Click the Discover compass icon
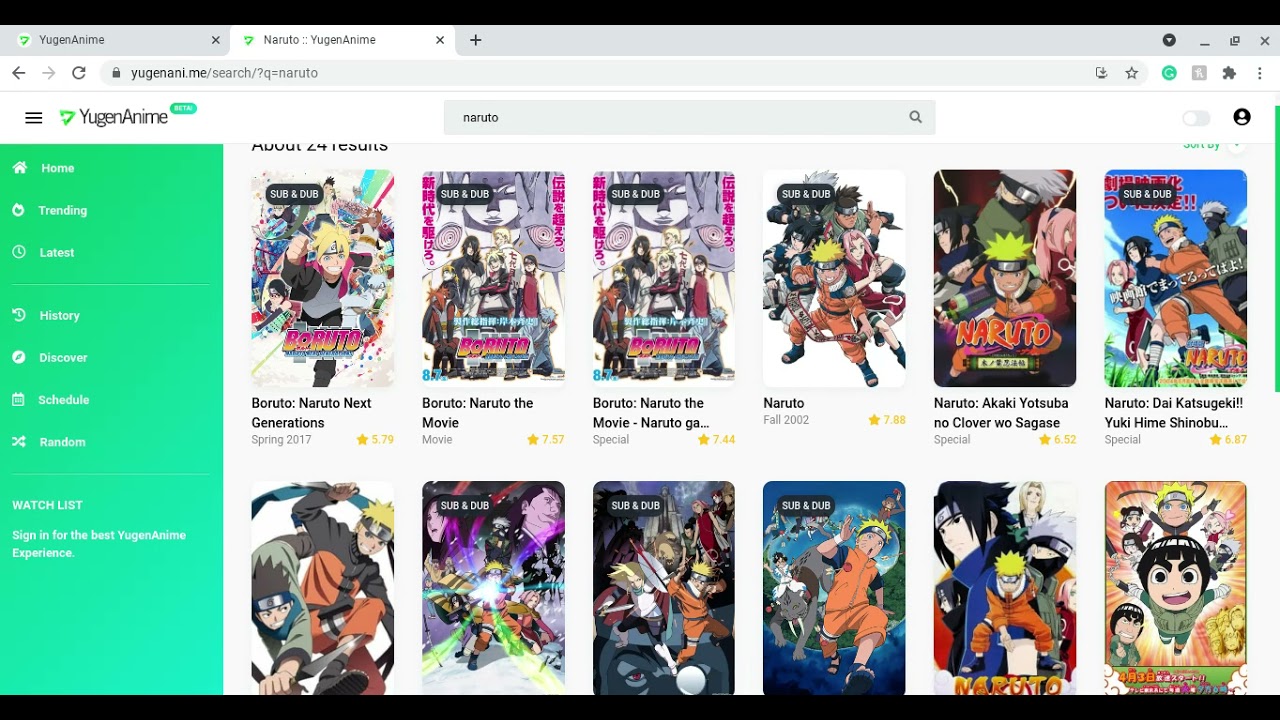 click(x=19, y=357)
